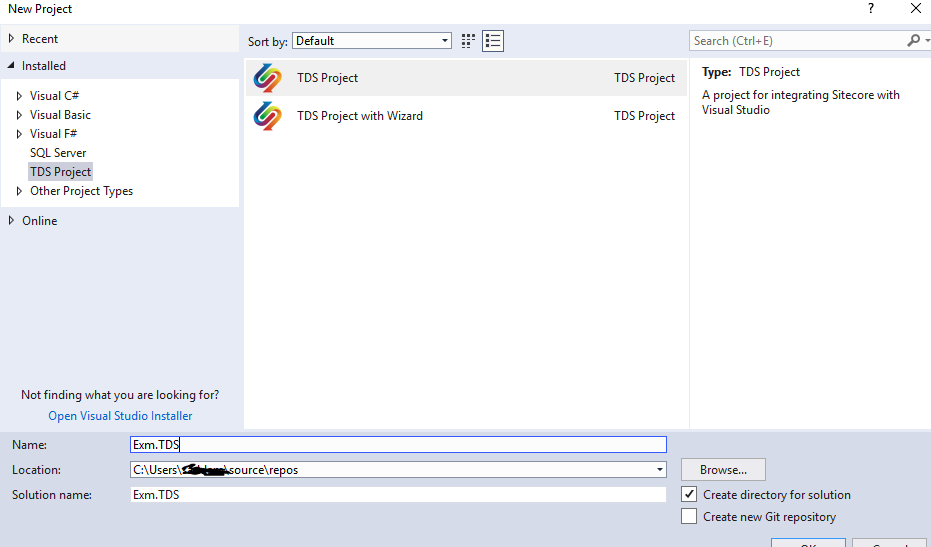Image resolution: width=931 pixels, height=547 pixels.
Task: Click the Online section label
Action: click(x=40, y=220)
